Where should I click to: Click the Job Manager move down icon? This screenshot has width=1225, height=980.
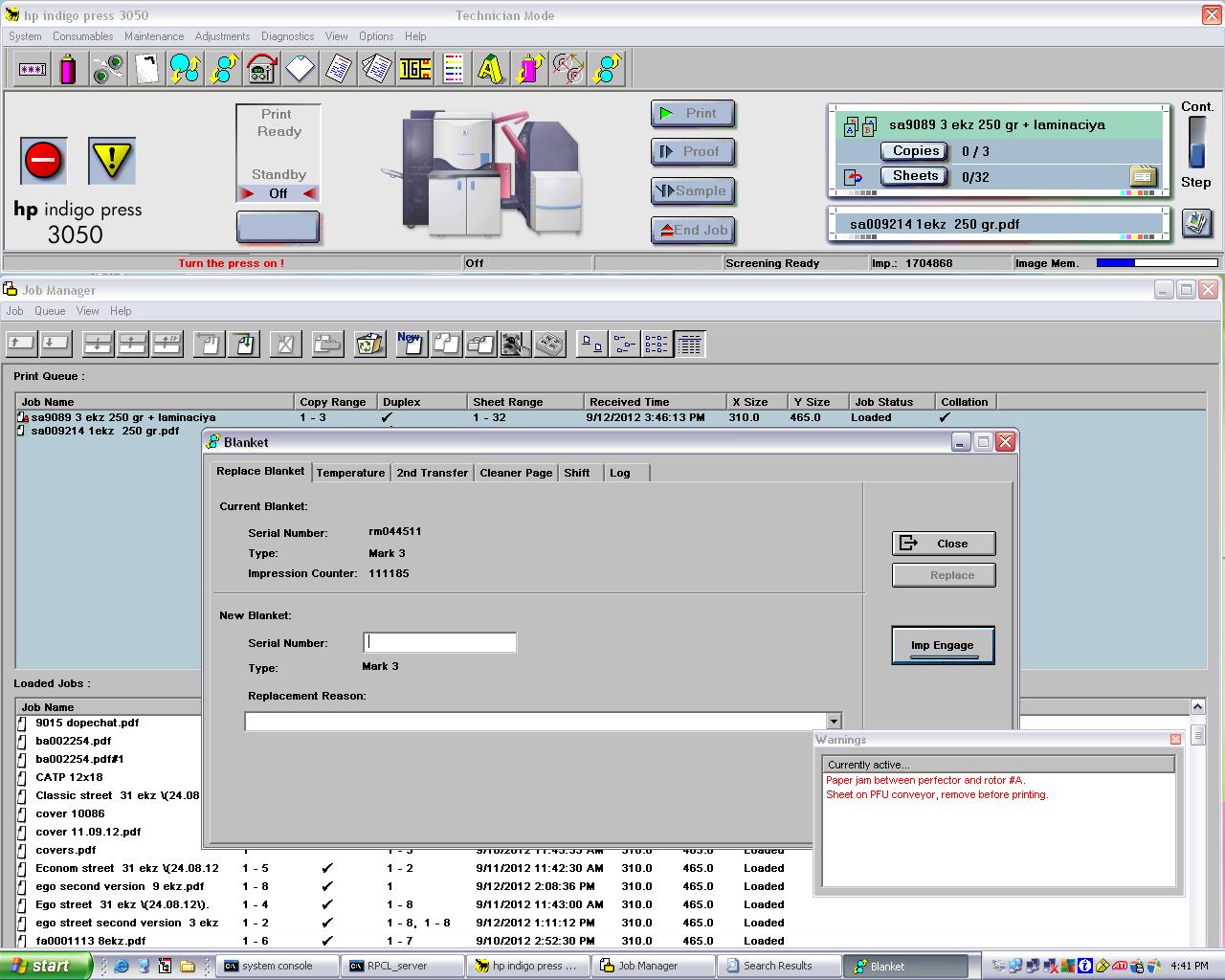click(x=55, y=344)
